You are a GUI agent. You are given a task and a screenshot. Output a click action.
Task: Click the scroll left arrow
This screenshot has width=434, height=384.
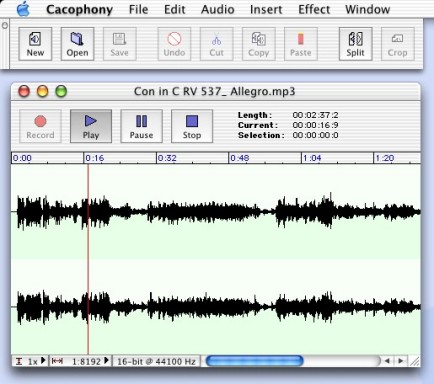pos(387,361)
